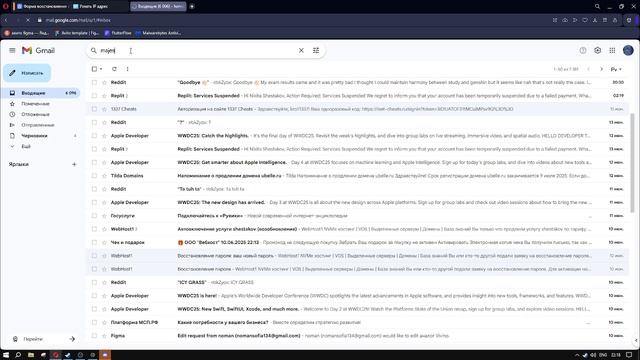Click the browser address bar URL
Image resolution: width=640 pixels, height=360 pixels.
pos(78,20)
